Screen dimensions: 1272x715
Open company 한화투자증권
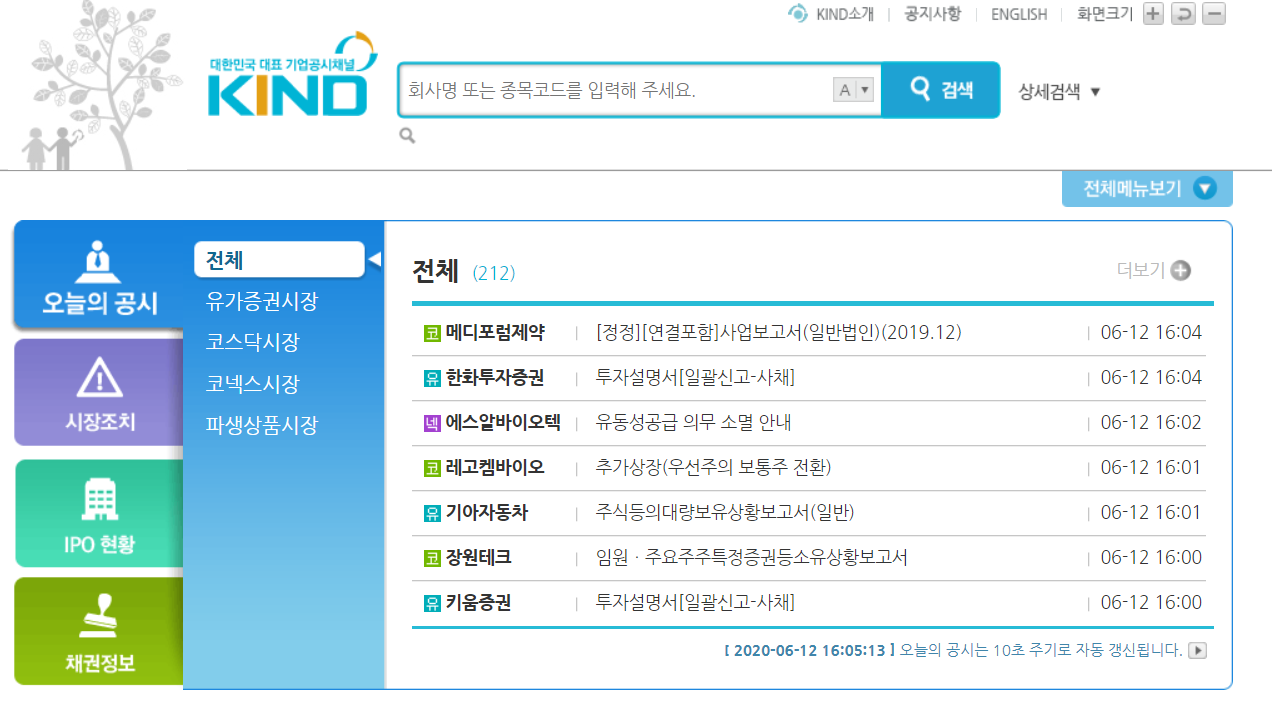[495, 378]
